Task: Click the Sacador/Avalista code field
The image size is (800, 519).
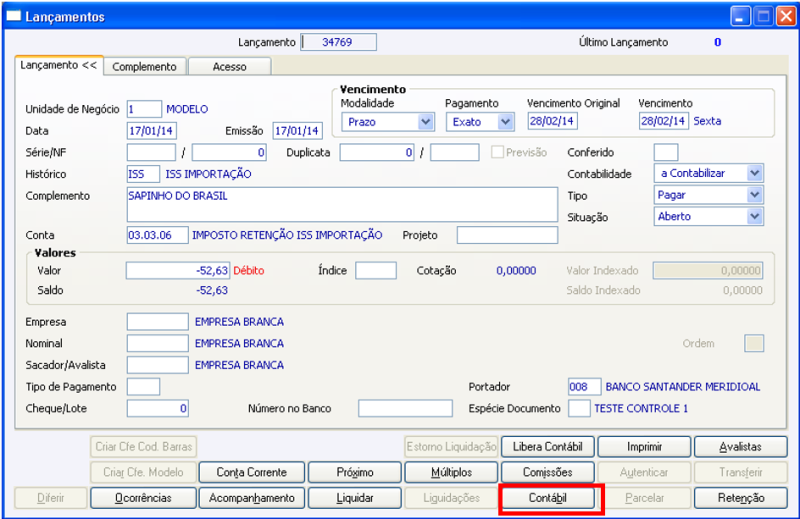Action: 158,365
